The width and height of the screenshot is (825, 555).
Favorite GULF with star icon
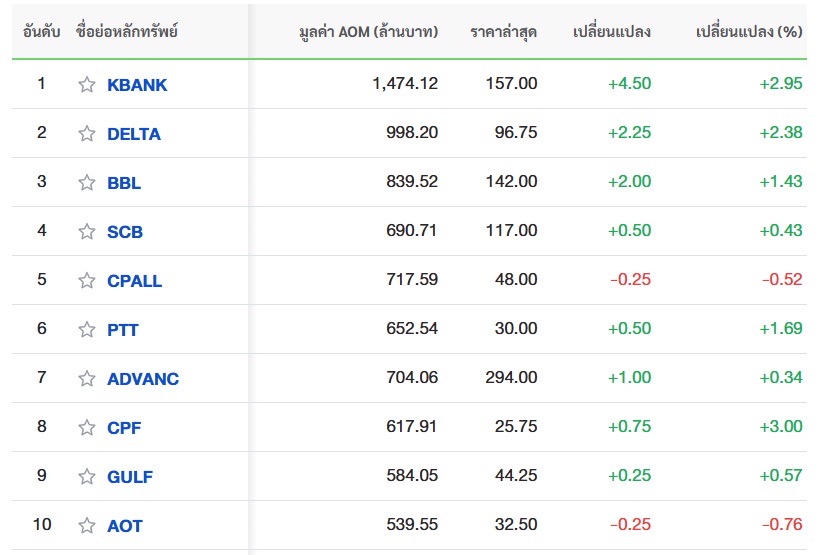click(87, 476)
